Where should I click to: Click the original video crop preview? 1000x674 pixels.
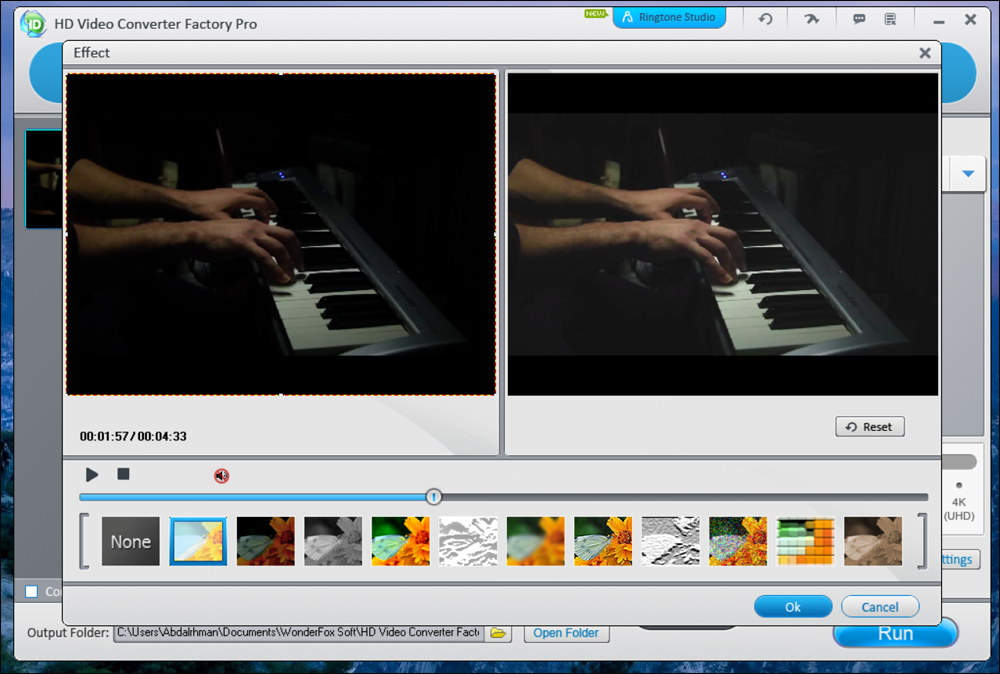281,234
